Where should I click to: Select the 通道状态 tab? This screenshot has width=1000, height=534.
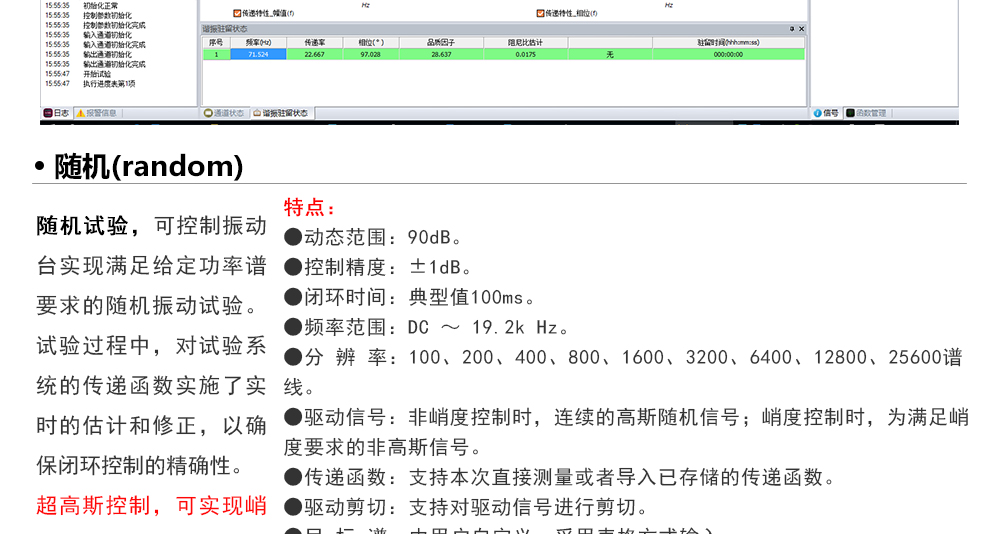(224, 113)
